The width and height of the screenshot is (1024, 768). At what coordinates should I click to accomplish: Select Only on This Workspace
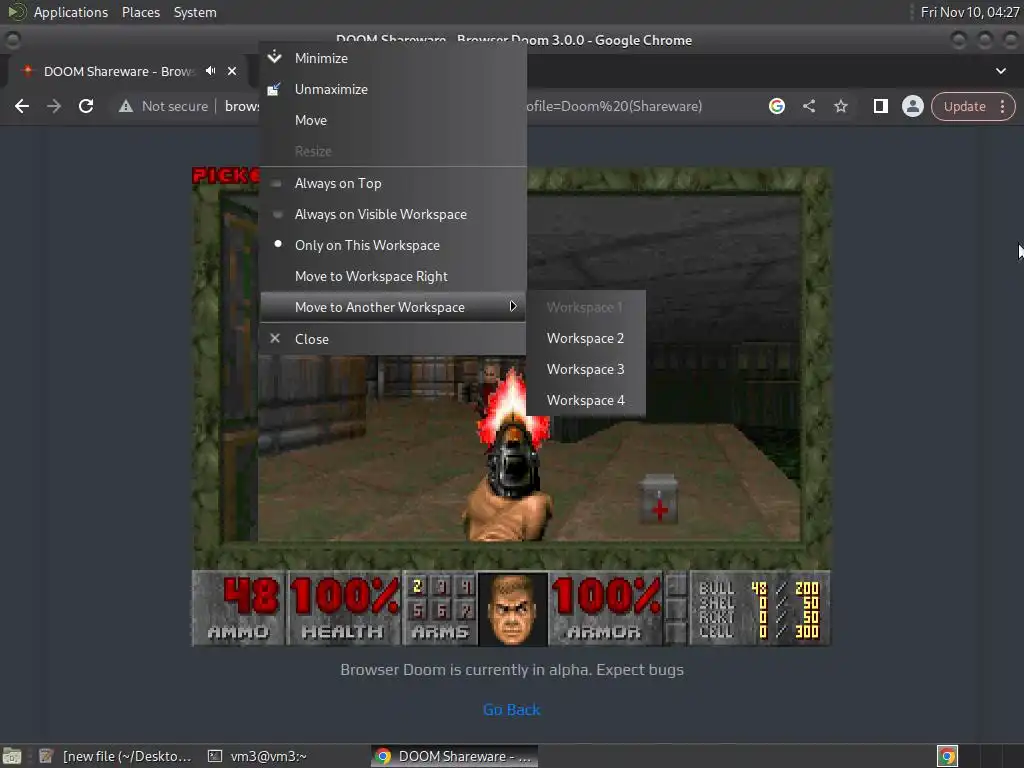pyautogui.click(x=392, y=246)
